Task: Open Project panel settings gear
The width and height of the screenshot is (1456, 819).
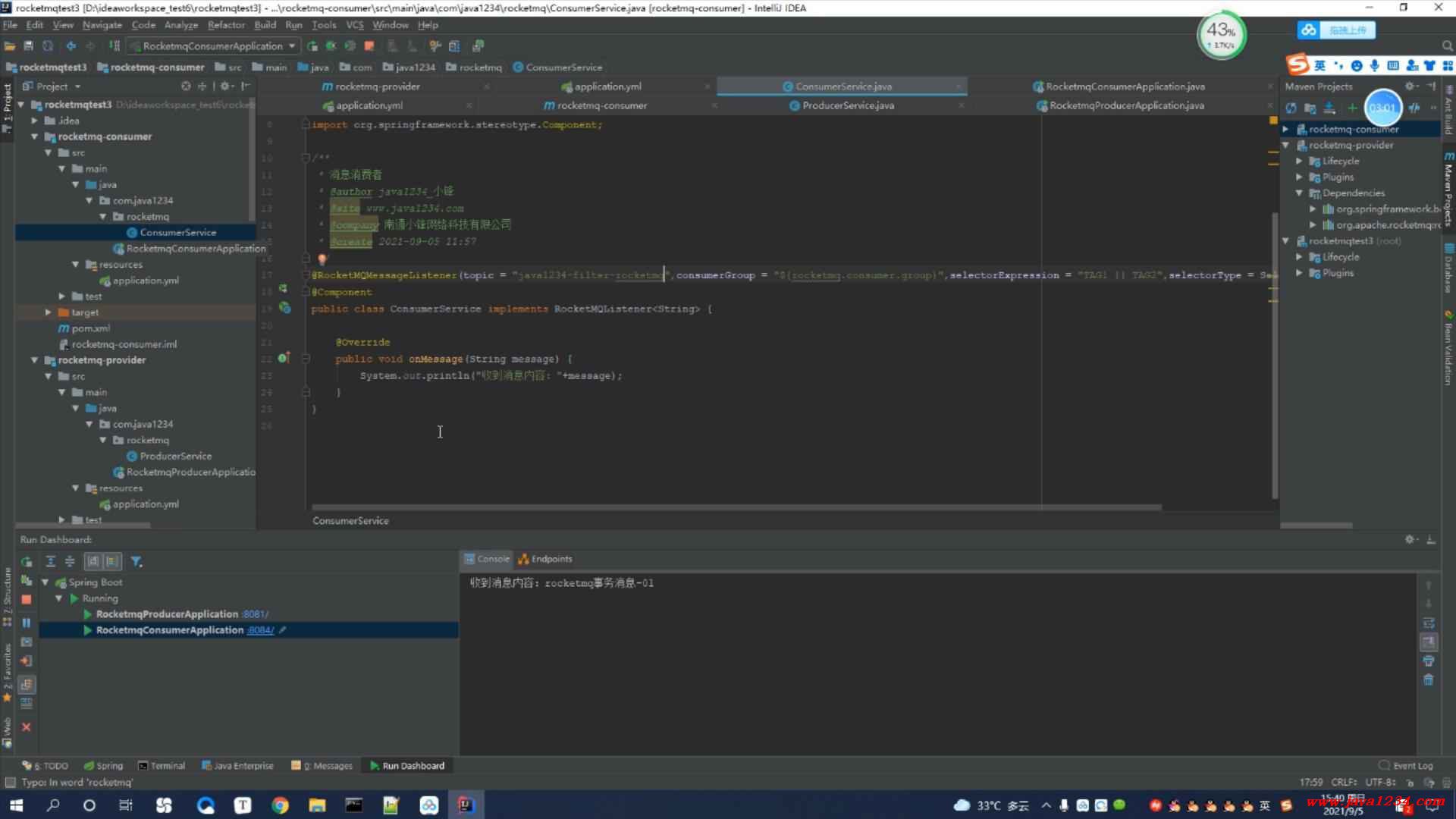Action: pyautogui.click(x=225, y=86)
